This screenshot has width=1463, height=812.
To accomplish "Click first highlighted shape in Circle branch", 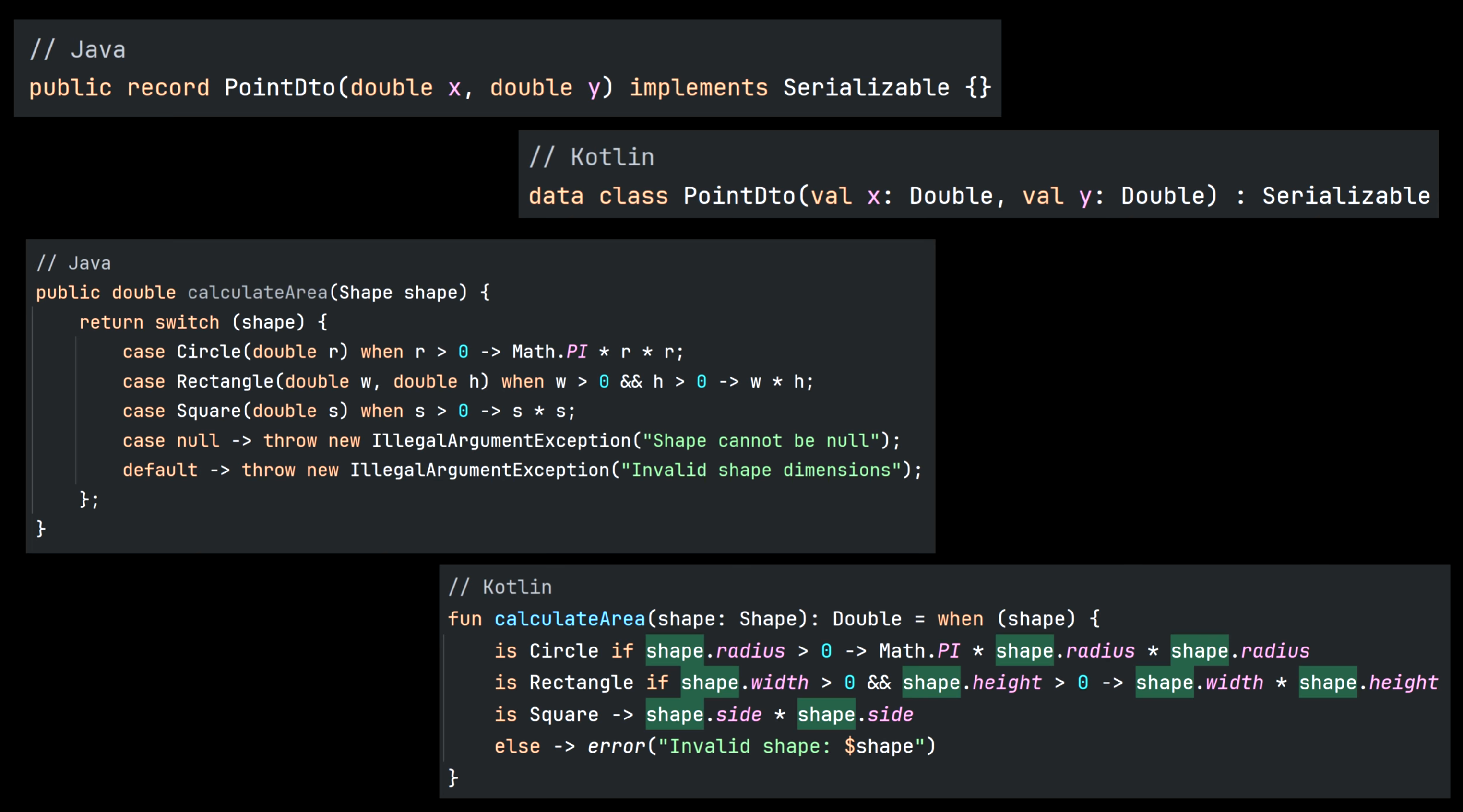I will coord(674,651).
